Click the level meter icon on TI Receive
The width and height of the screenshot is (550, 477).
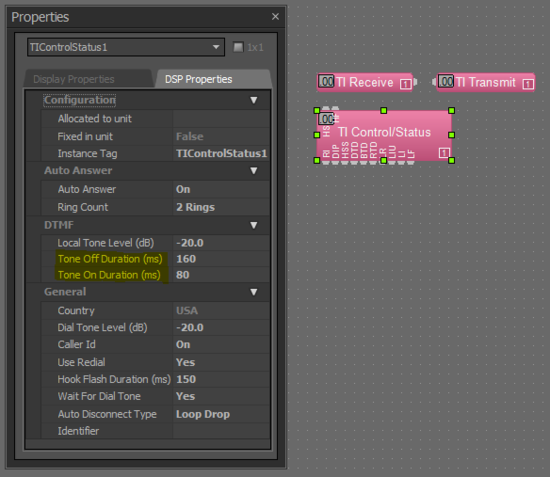(326, 82)
